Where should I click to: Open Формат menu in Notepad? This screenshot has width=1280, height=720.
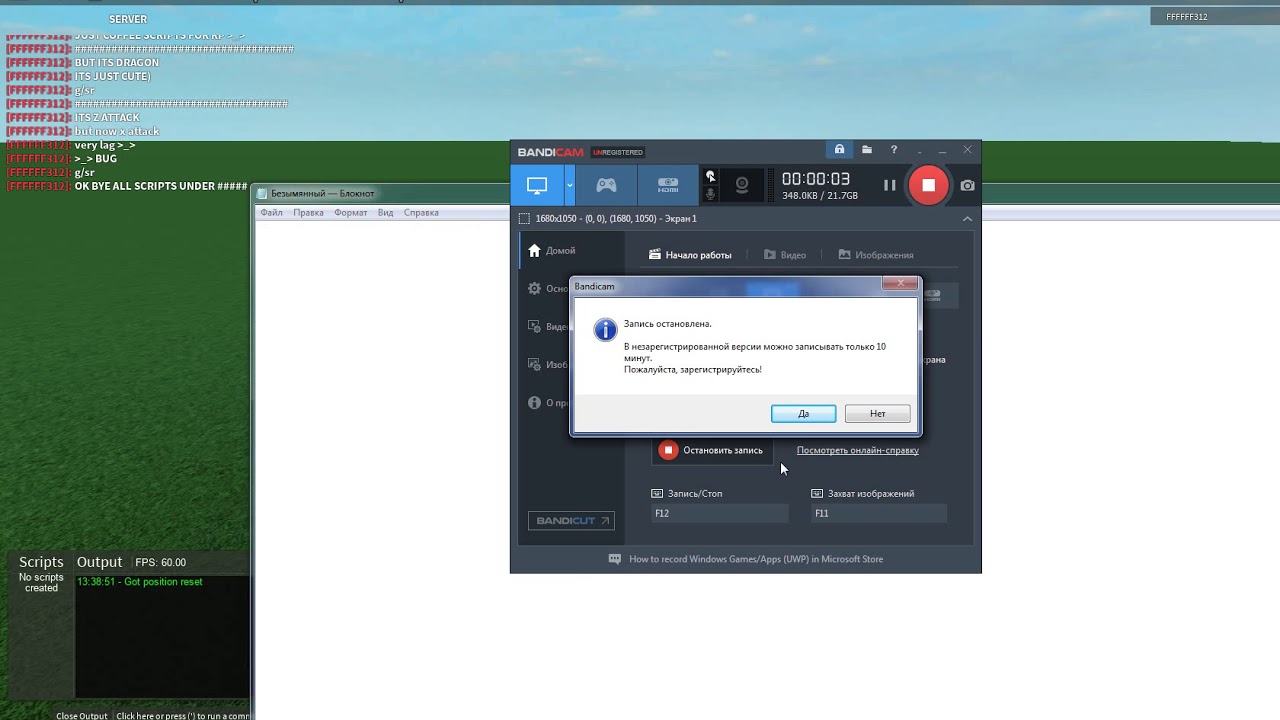[350, 213]
